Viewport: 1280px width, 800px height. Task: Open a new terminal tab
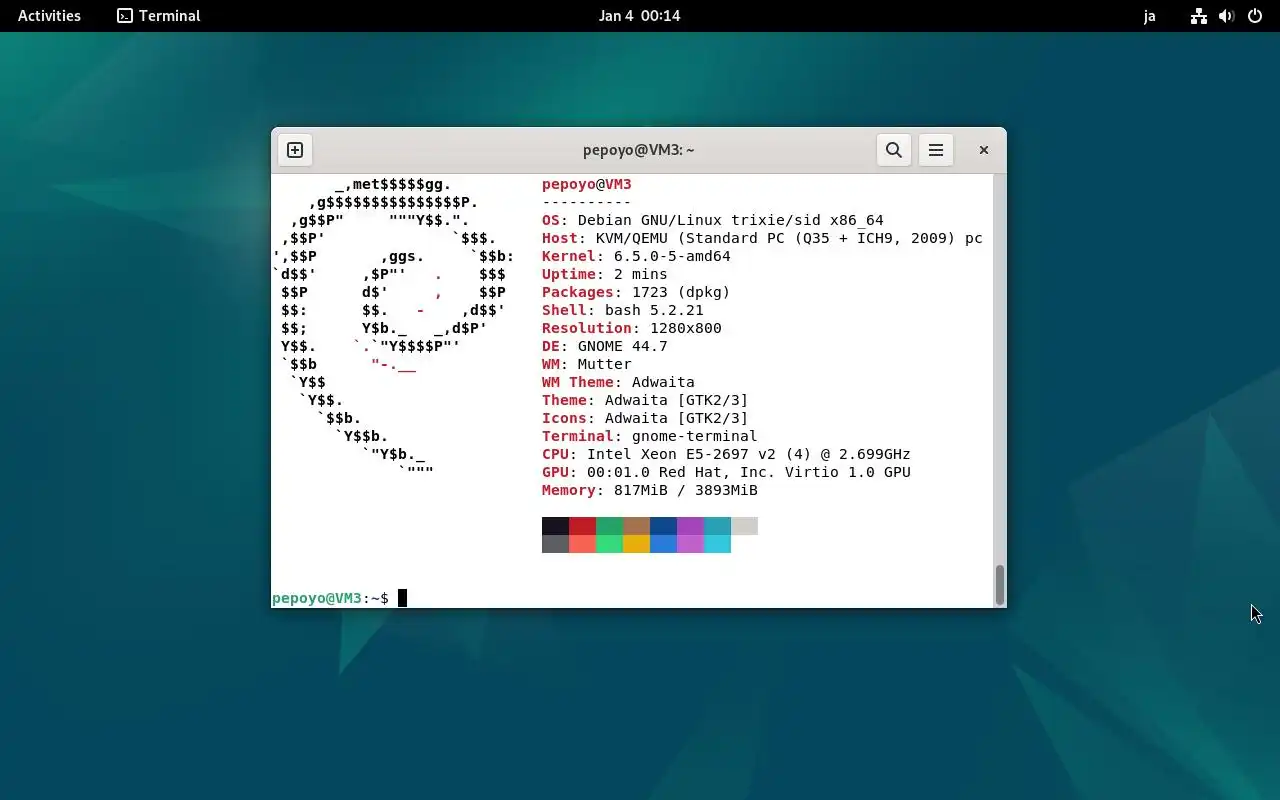295,150
